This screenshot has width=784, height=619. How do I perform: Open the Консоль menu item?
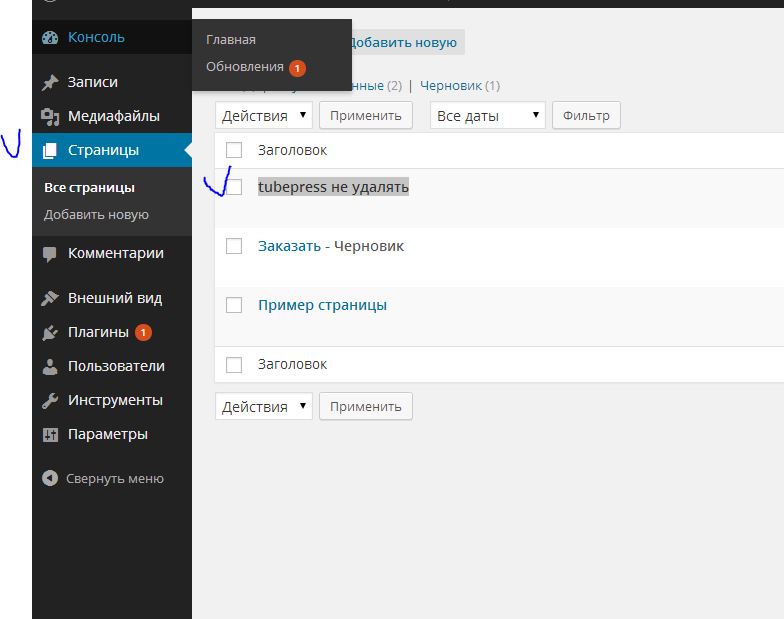point(112,38)
